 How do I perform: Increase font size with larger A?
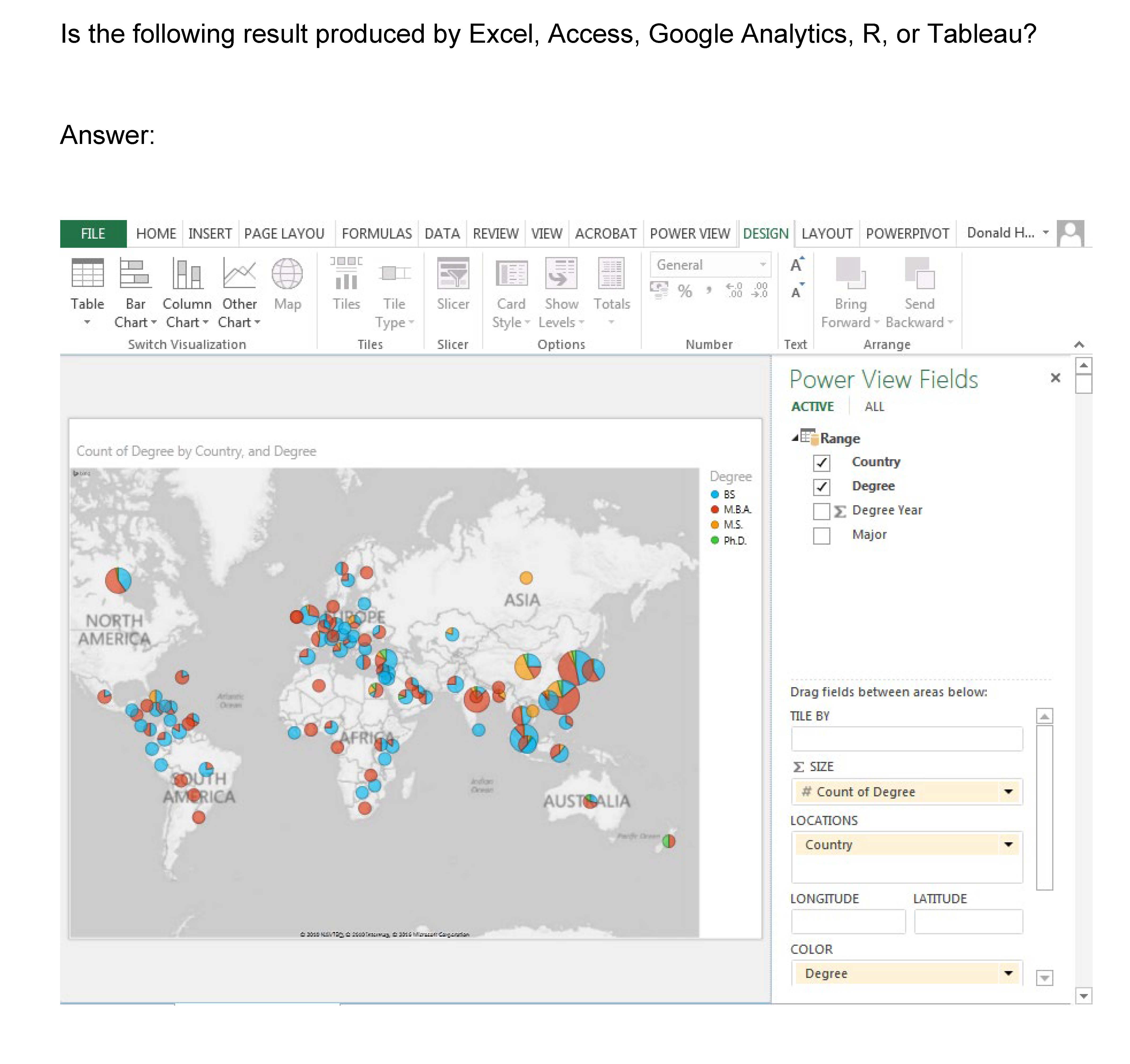coord(797,265)
